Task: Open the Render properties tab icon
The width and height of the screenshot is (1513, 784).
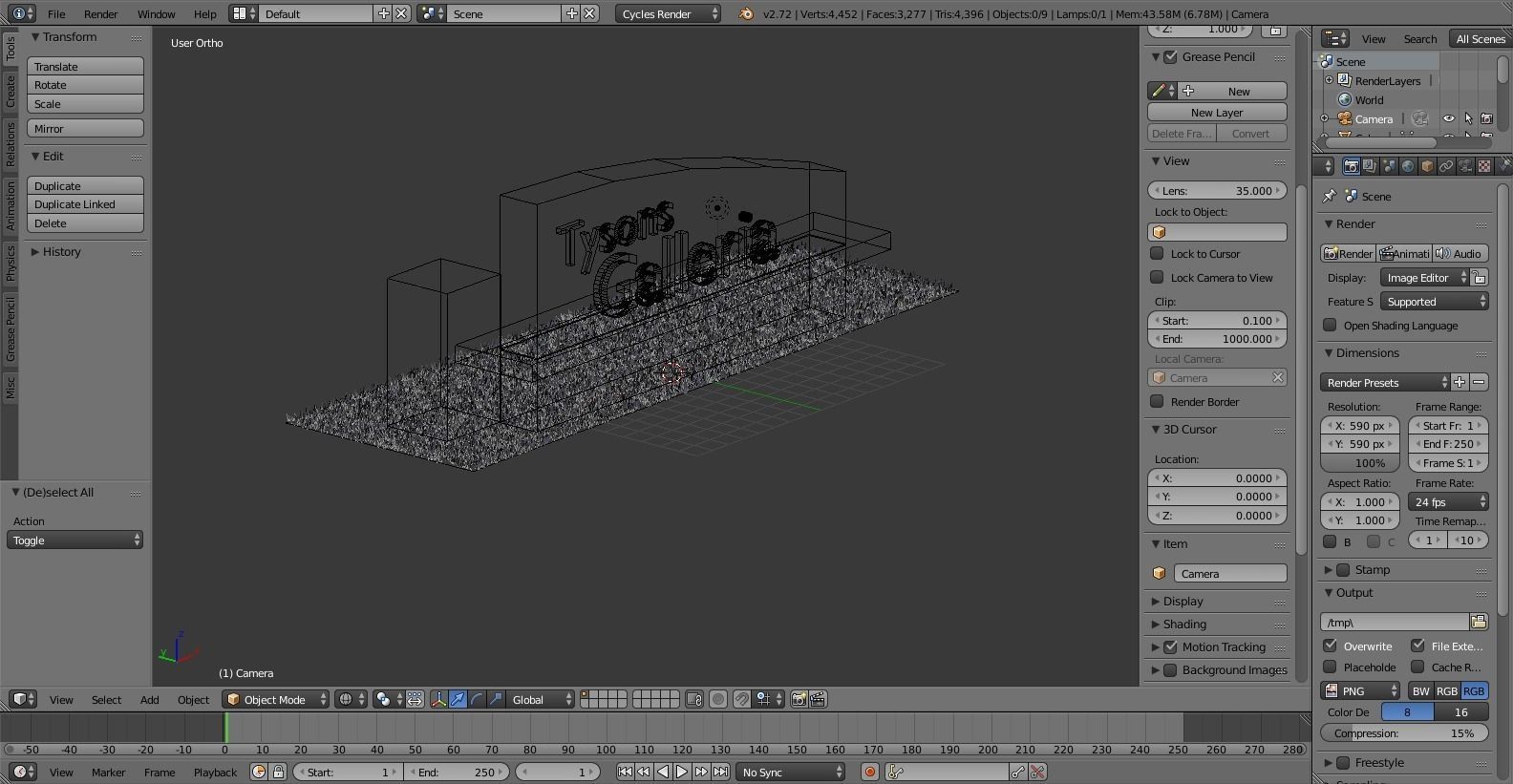Action: pyautogui.click(x=1351, y=166)
